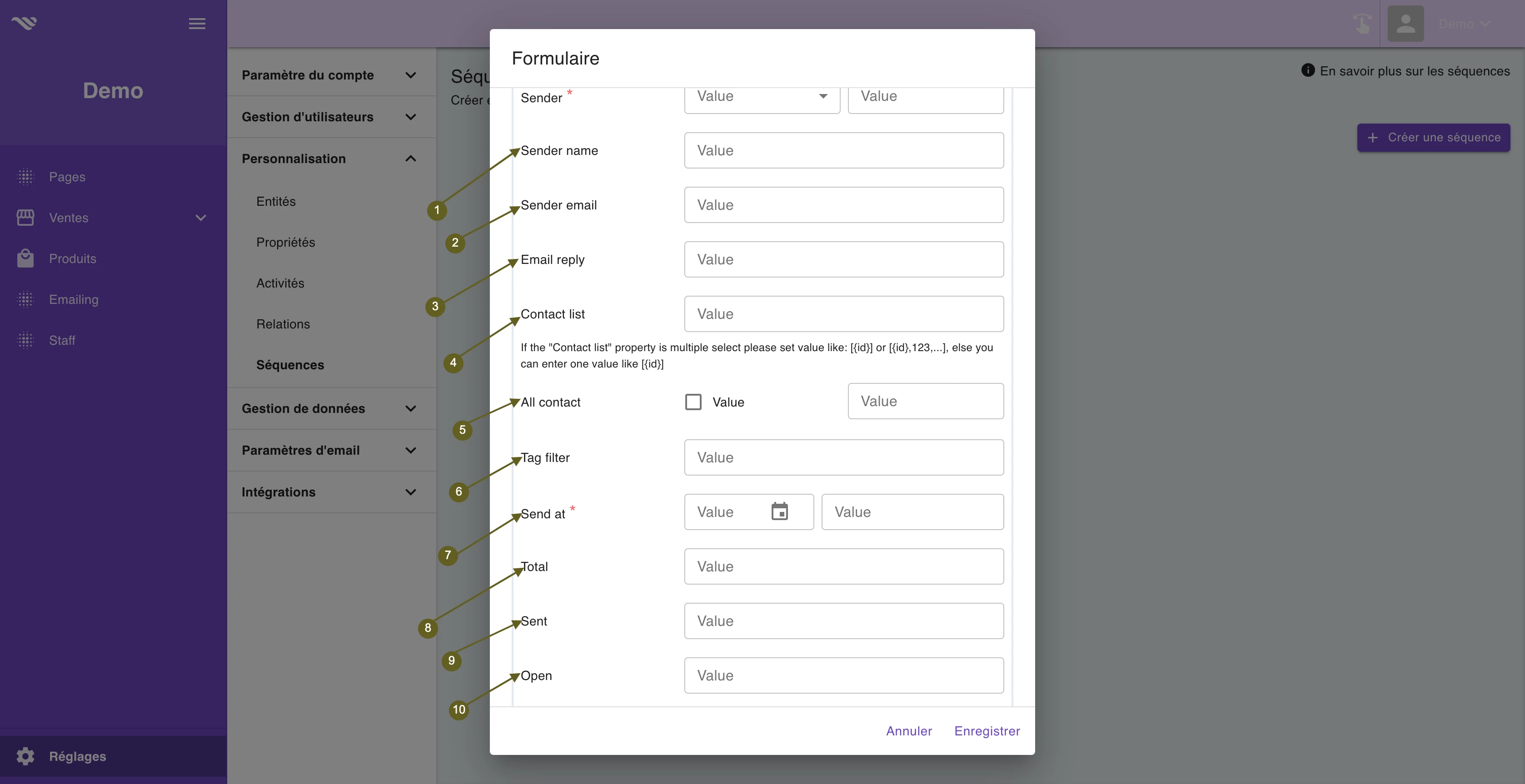Click the Contact list input field
The width and height of the screenshot is (1525, 784).
coord(843,313)
